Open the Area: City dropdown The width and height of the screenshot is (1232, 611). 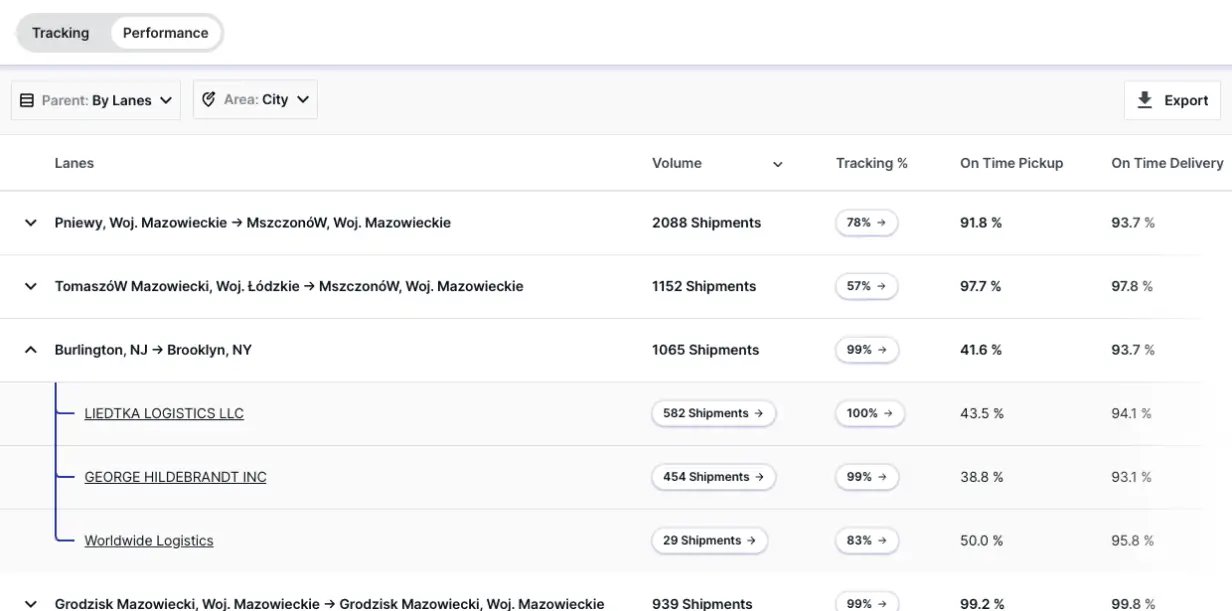[x=255, y=99]
